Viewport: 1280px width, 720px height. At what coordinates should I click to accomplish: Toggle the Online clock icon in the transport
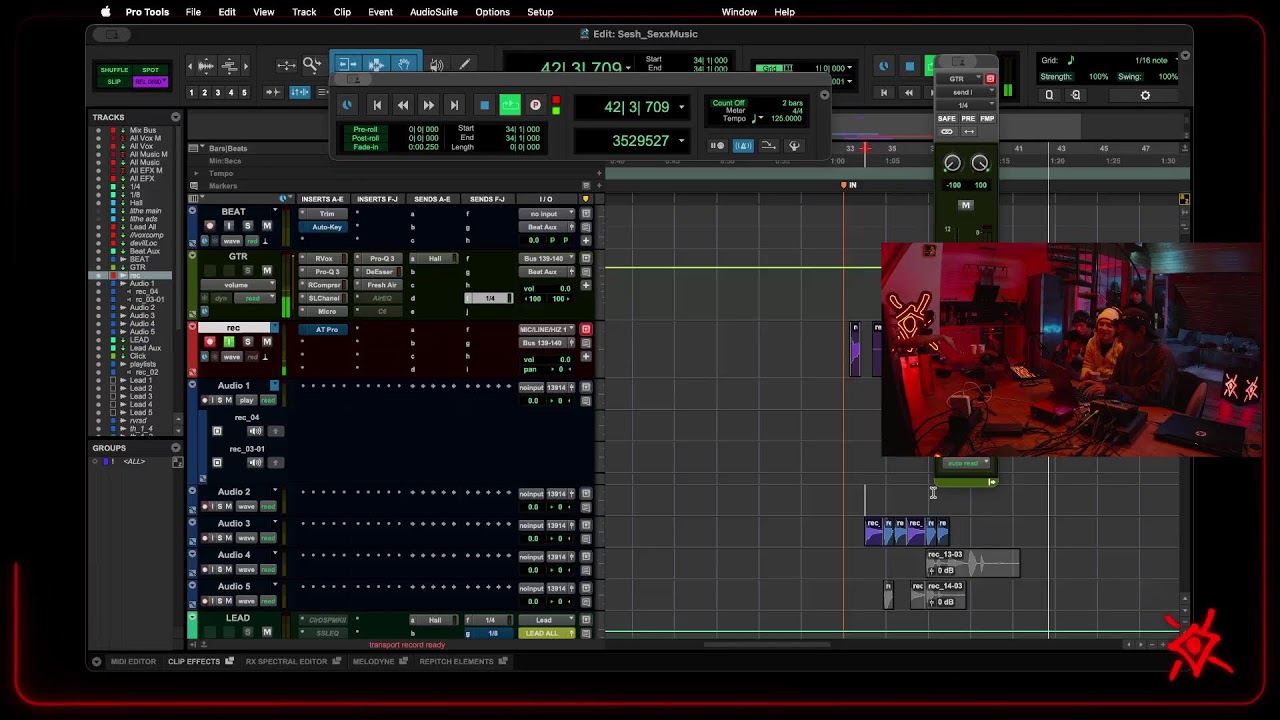point(347,105)
